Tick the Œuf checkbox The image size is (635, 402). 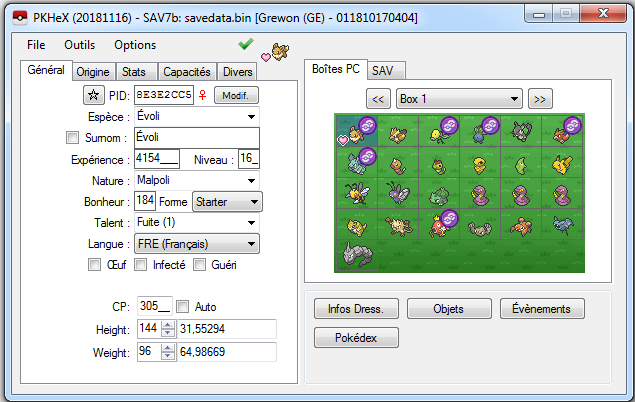[x=94, y=265]
